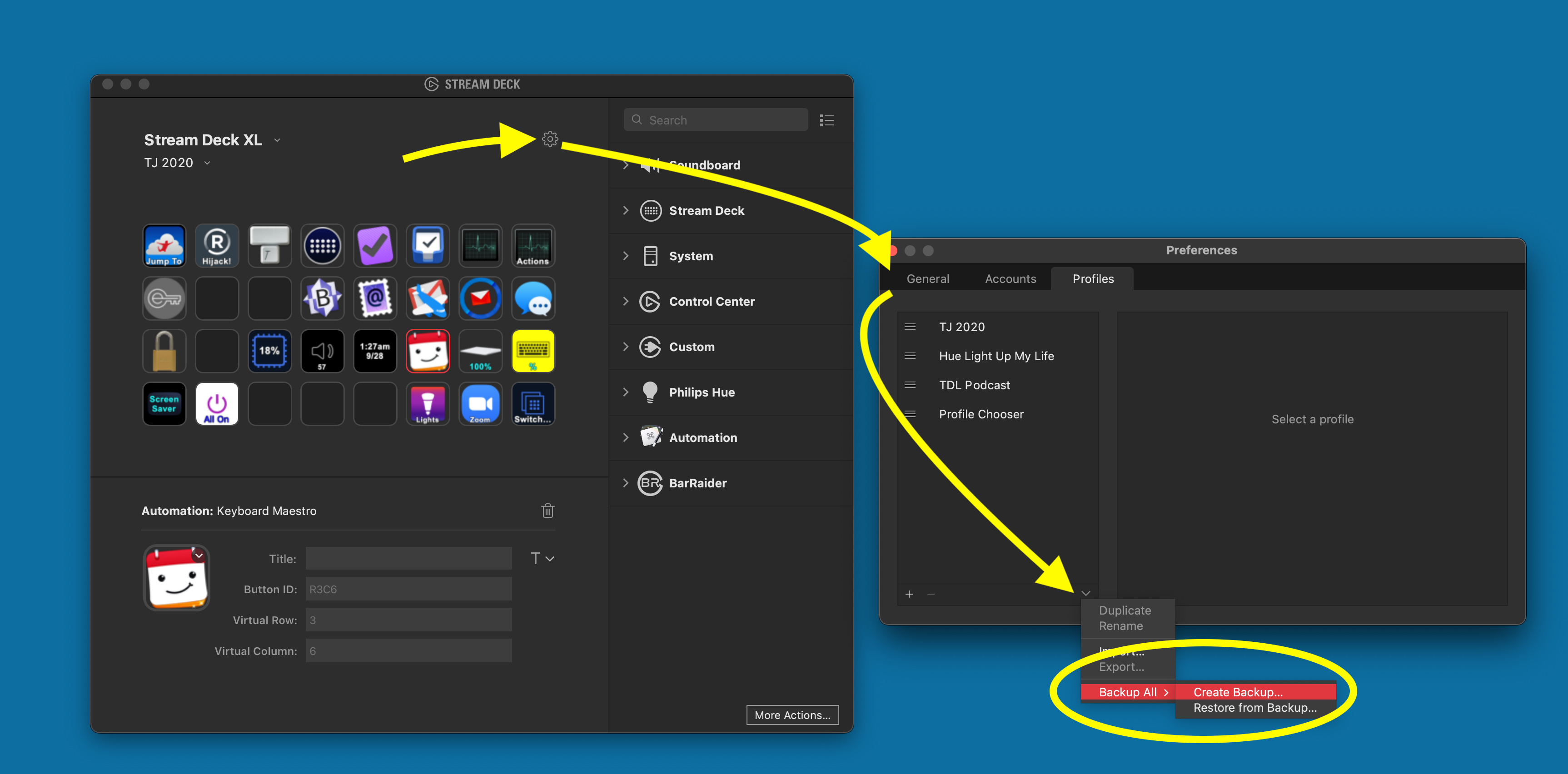The height and width of the screenshot is (774, 1568).
Task: Choose Export... from the context menu
Action: click(x=1121, y=667)
